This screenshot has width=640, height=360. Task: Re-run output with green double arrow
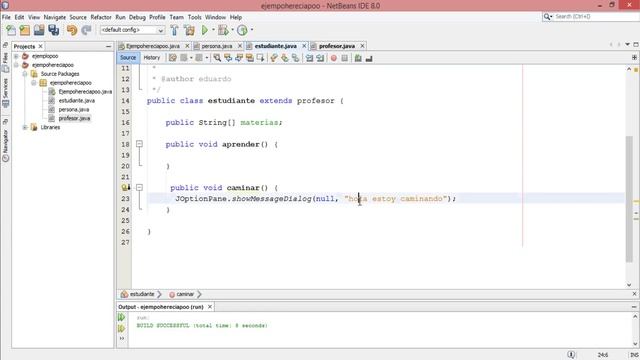coord(122,317)
